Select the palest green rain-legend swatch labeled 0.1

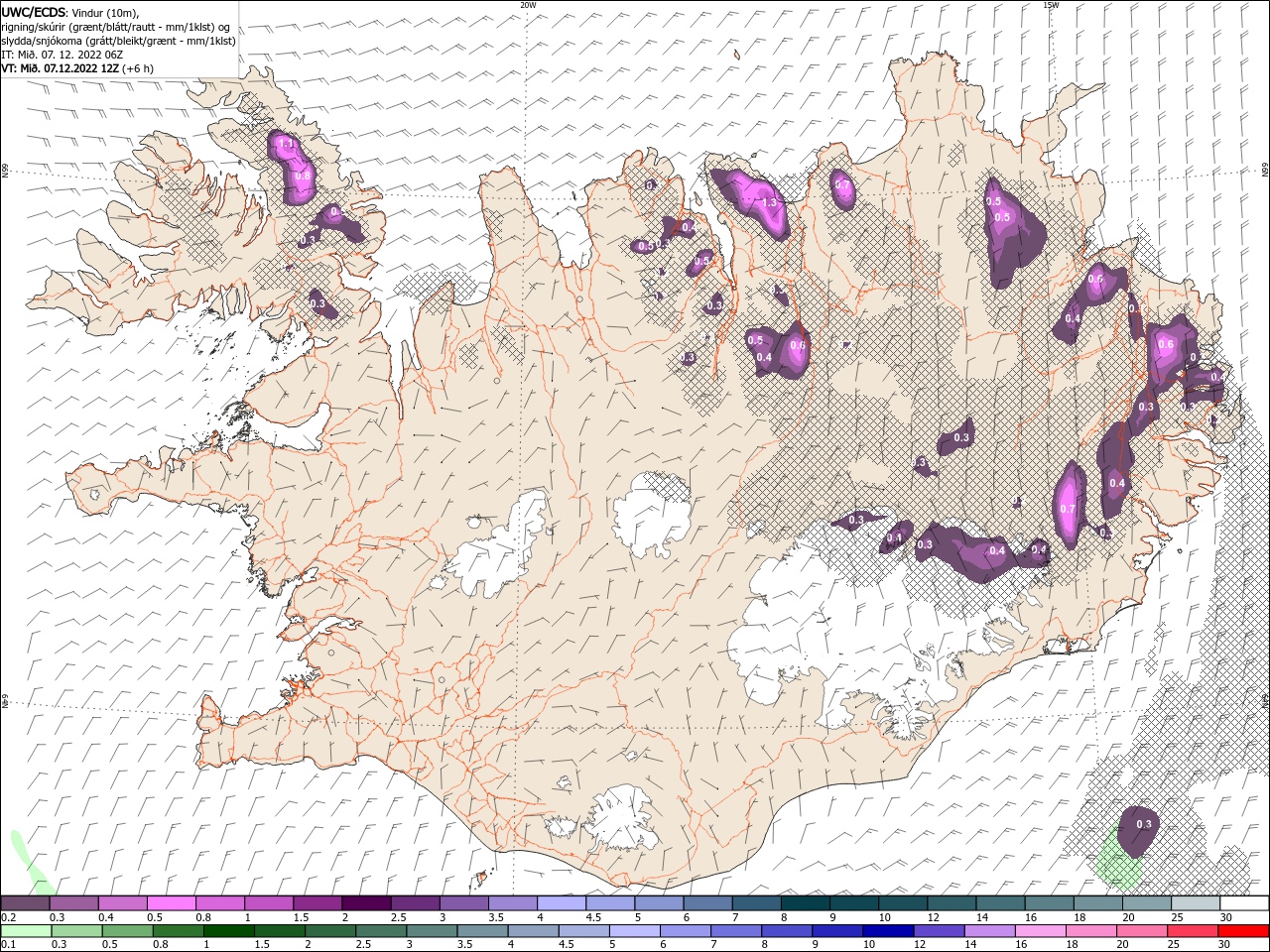pyautogui.click(x=26, y=931)
